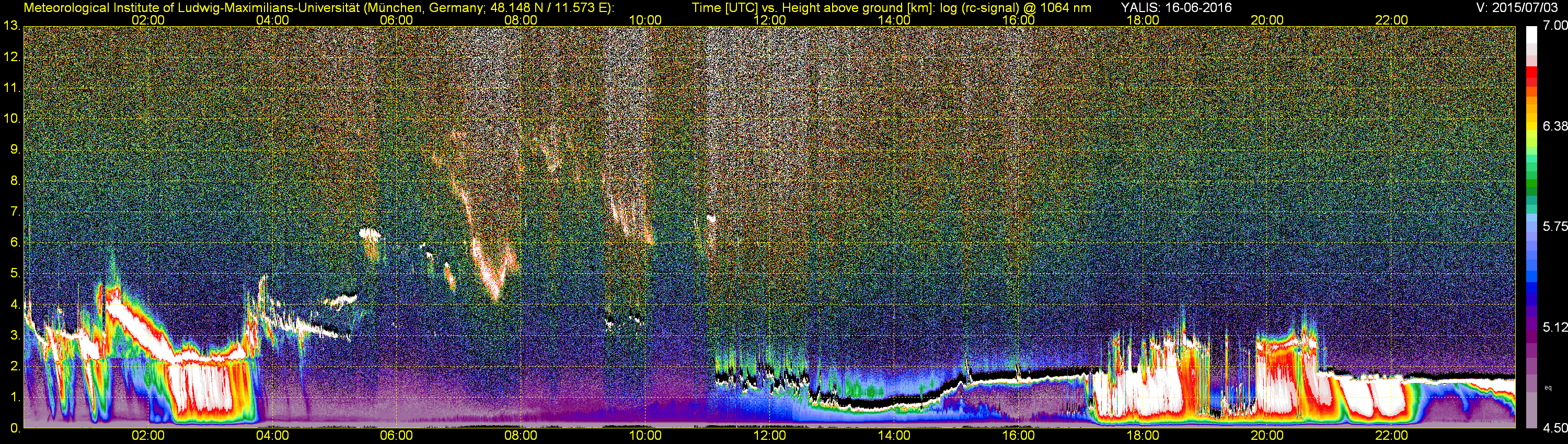
Task: Pick the 6 km height axis label
Action: coord(15,243)
